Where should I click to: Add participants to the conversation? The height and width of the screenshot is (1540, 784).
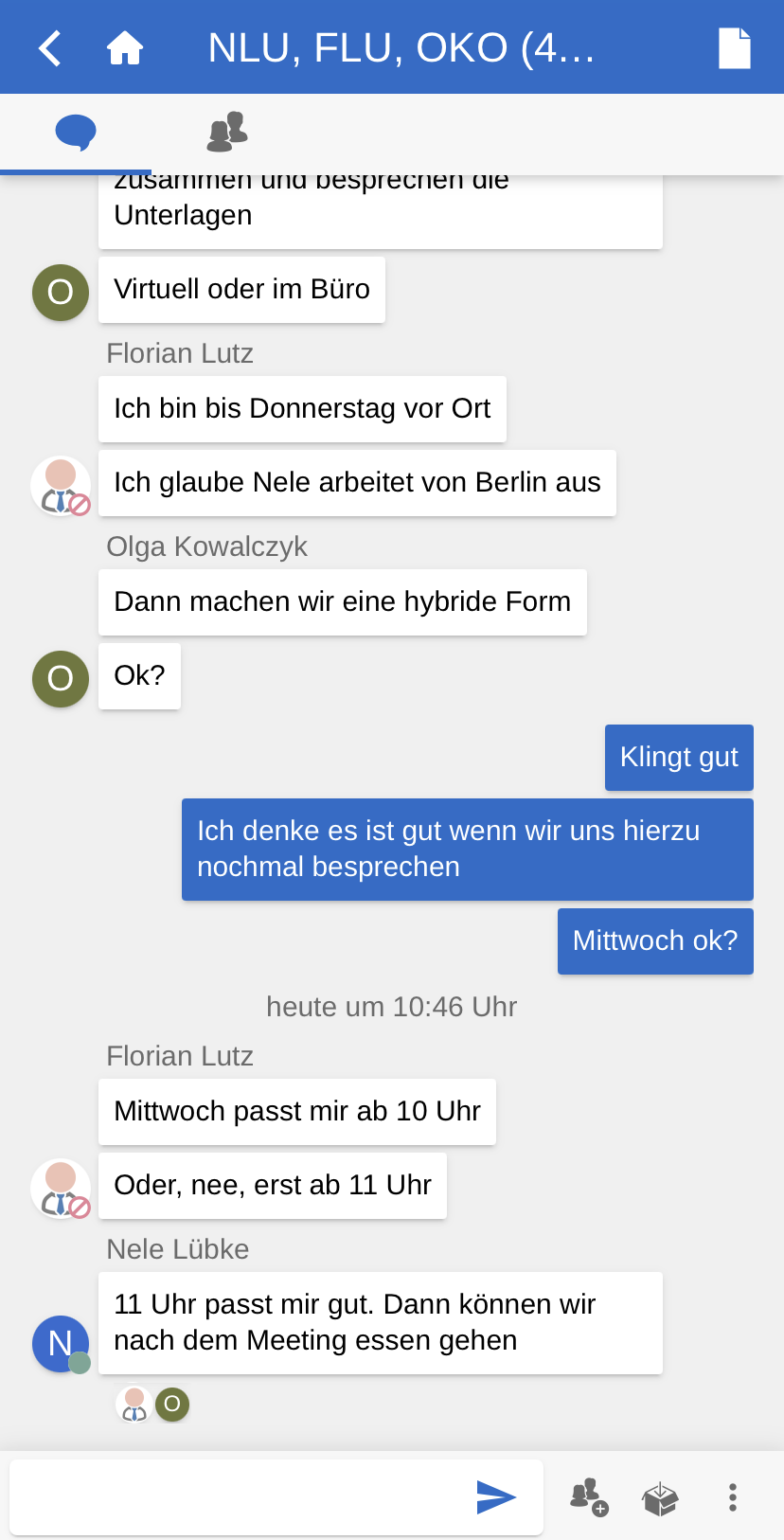click(588, 1497)
